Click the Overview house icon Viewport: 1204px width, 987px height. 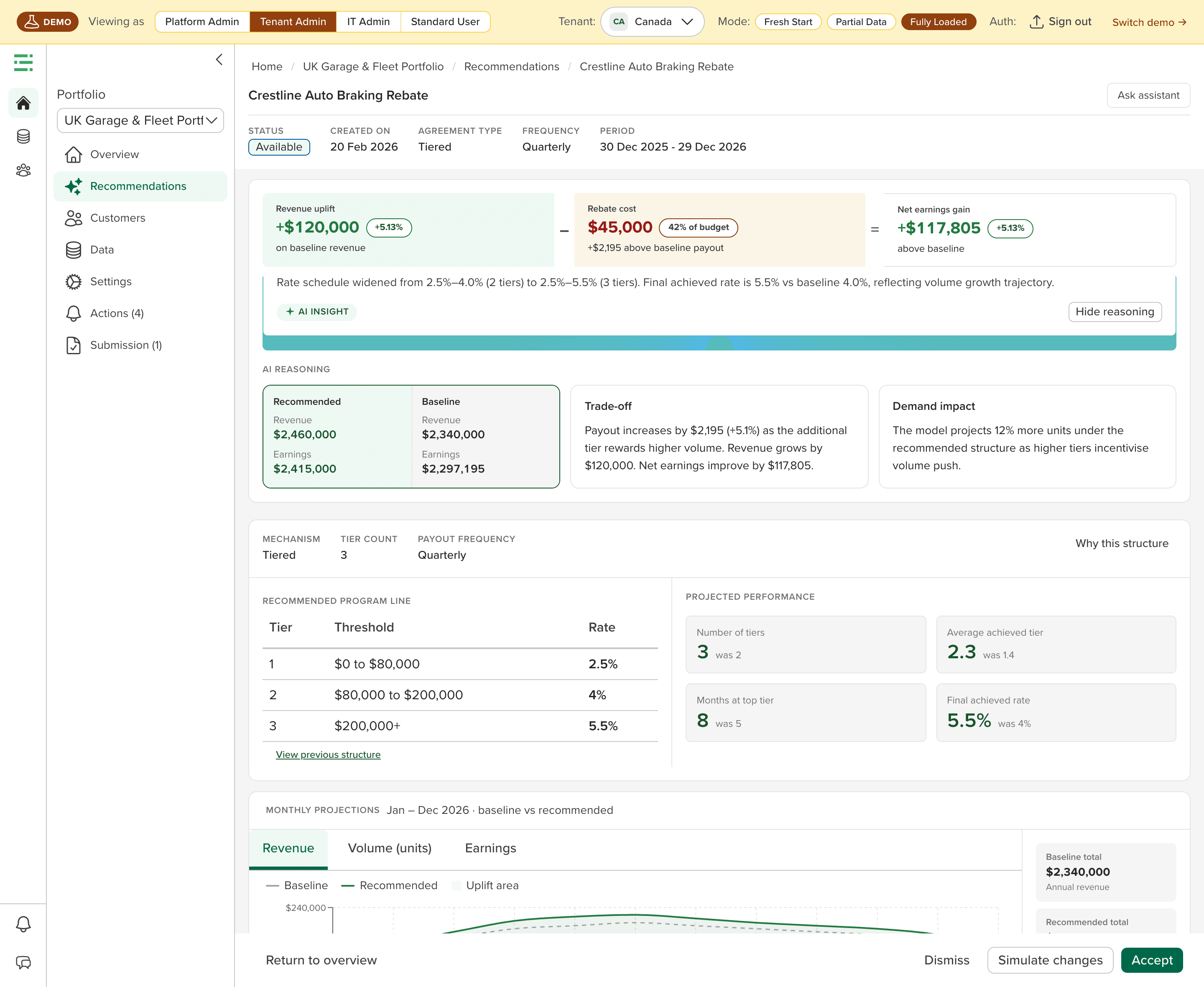point(73,154)
